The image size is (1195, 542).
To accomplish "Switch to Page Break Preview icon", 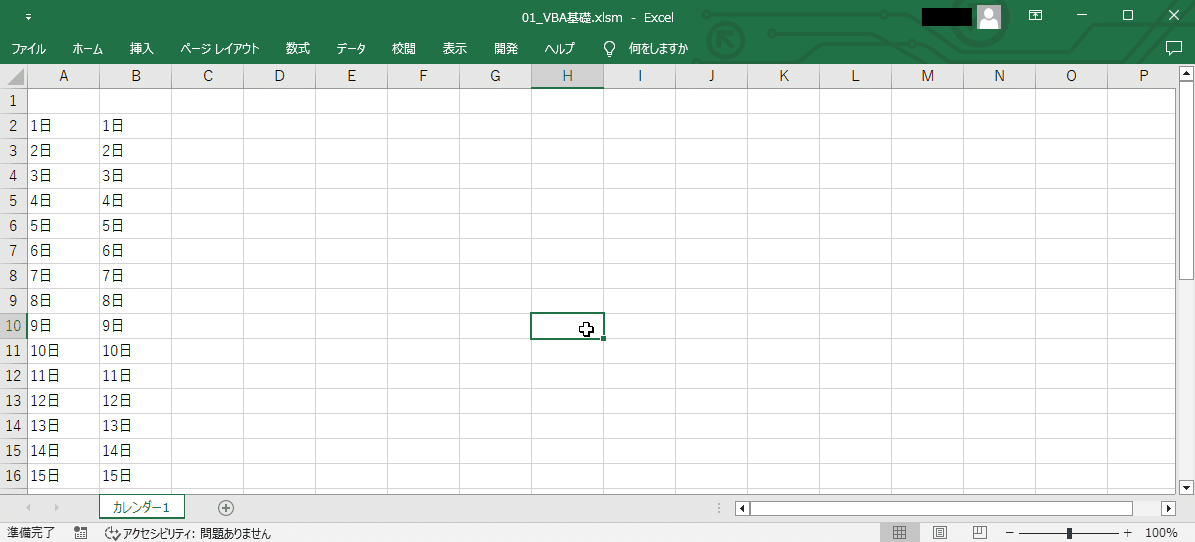I will [980, 532].
